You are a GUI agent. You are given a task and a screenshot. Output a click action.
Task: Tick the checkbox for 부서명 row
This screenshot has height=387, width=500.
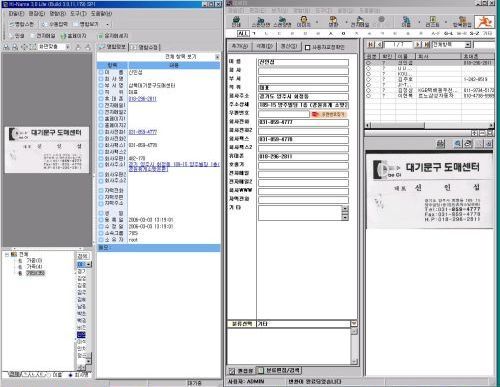coord(101,86)
